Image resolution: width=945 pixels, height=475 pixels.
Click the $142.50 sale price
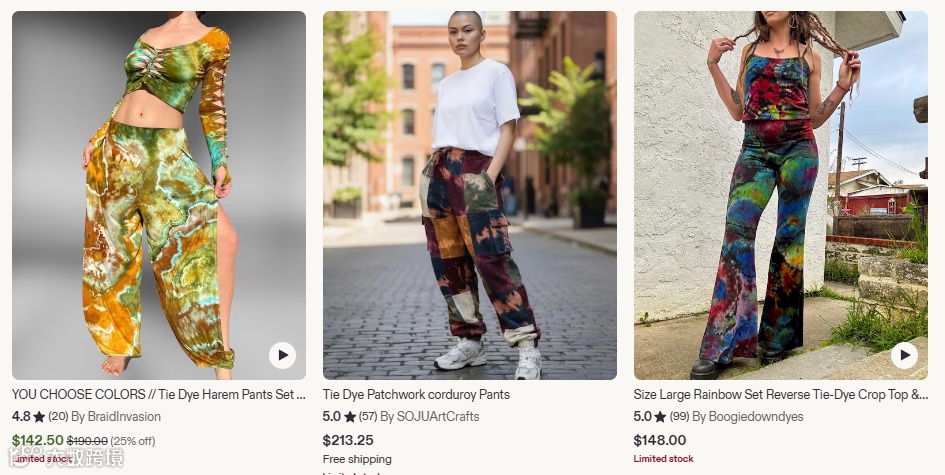37,440
